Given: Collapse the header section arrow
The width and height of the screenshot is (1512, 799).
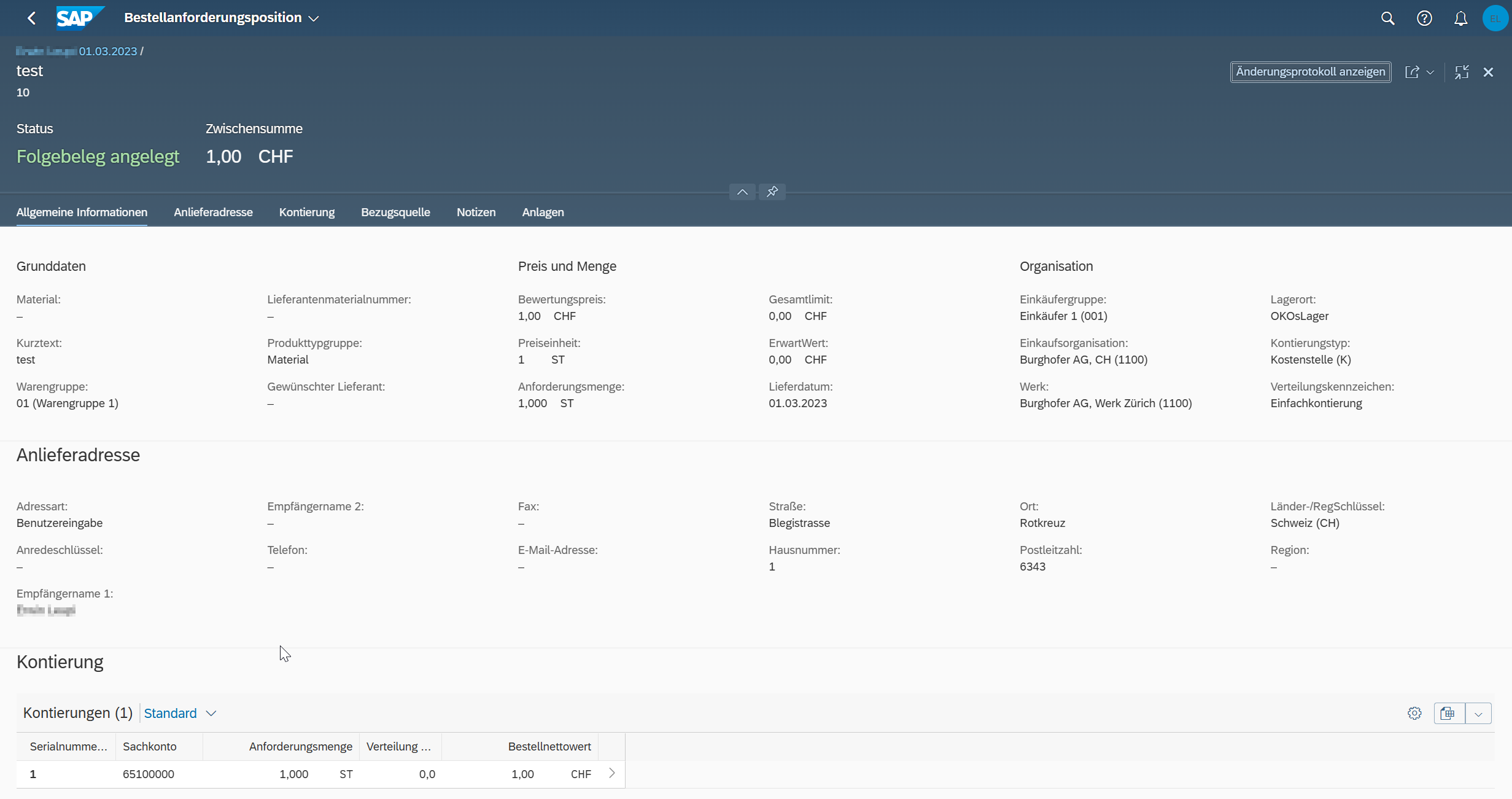Looking at the screenshot, I should click(742, 192).
